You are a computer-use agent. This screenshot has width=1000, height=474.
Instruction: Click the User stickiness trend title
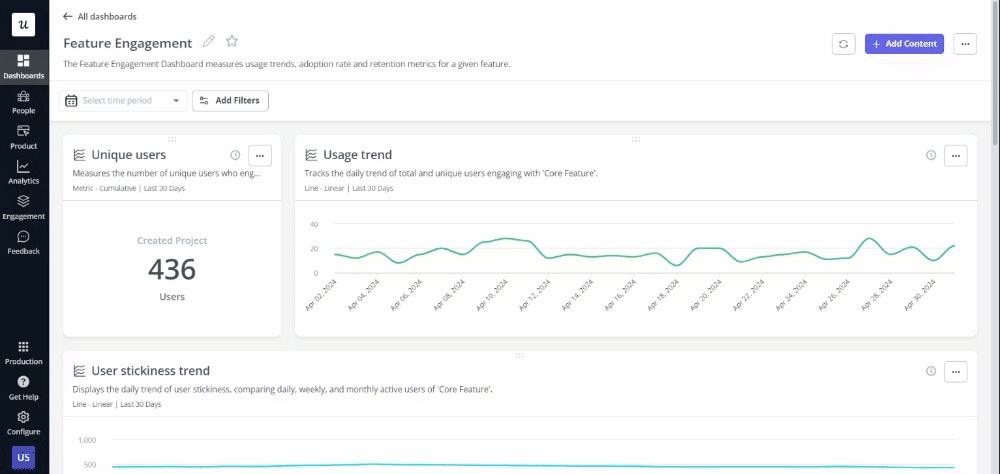[x=151, y=371]
